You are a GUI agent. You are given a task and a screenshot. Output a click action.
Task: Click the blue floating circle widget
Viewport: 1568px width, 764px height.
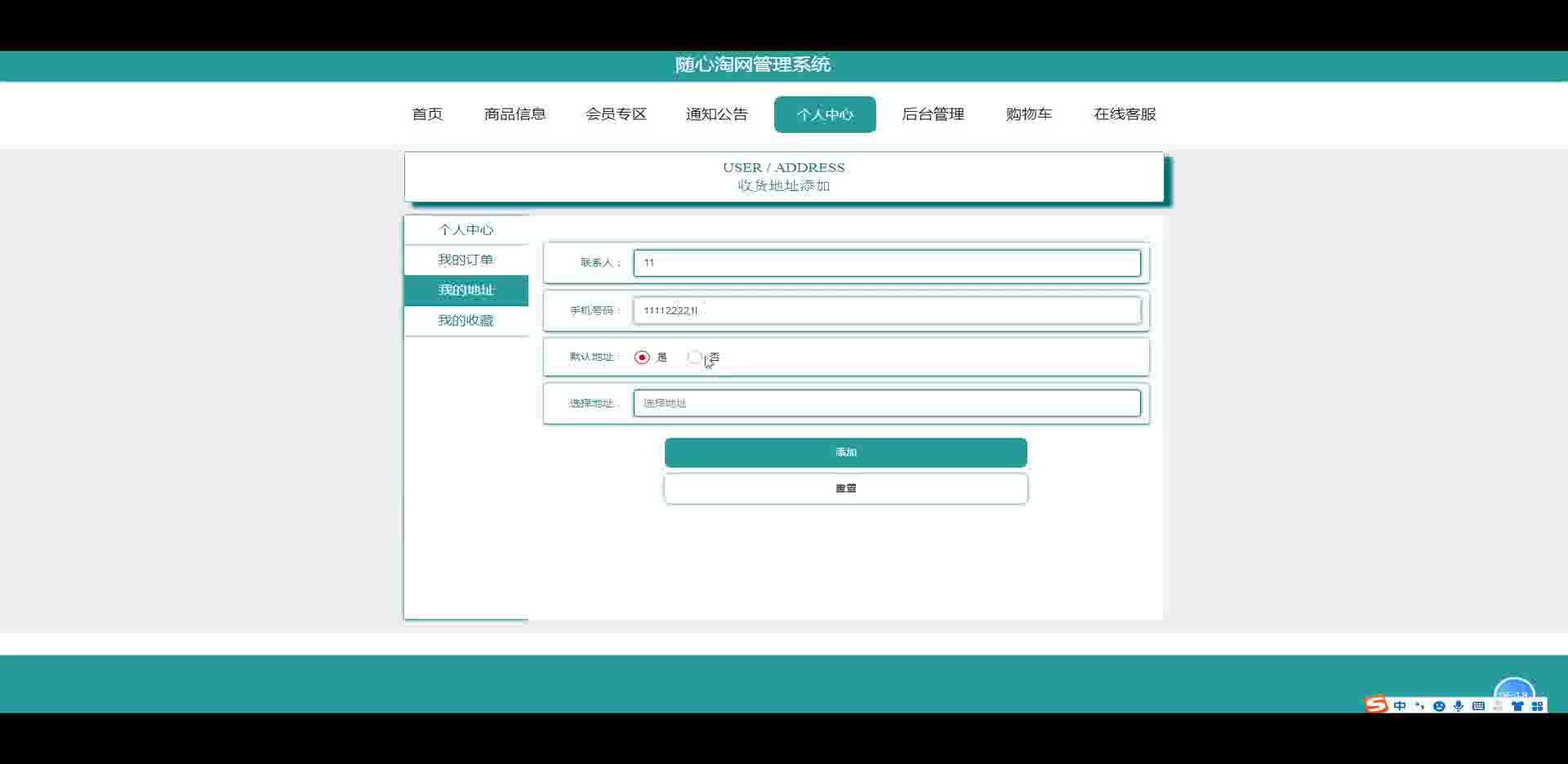(x=1514, y=689)
